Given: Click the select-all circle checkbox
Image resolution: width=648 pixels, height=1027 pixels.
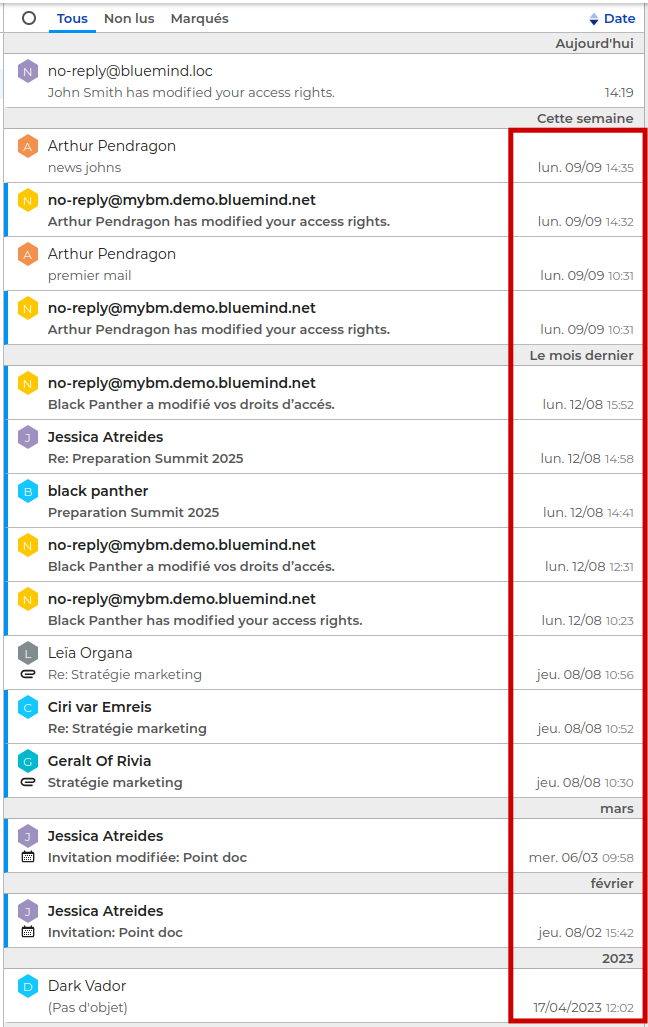Looking at the screenshot, I should coord(29,18).
